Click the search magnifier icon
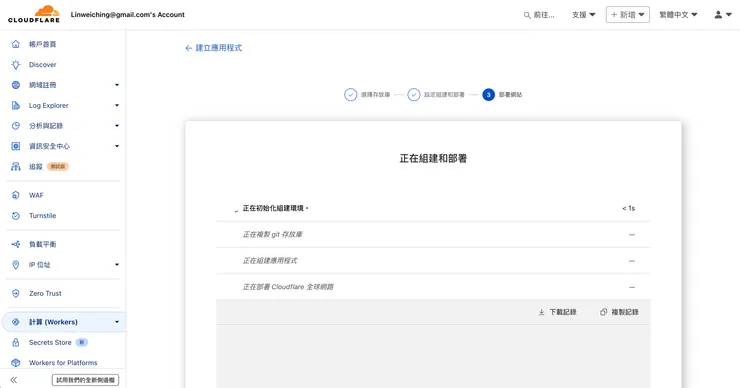740x388 pixels. [527, 15]
